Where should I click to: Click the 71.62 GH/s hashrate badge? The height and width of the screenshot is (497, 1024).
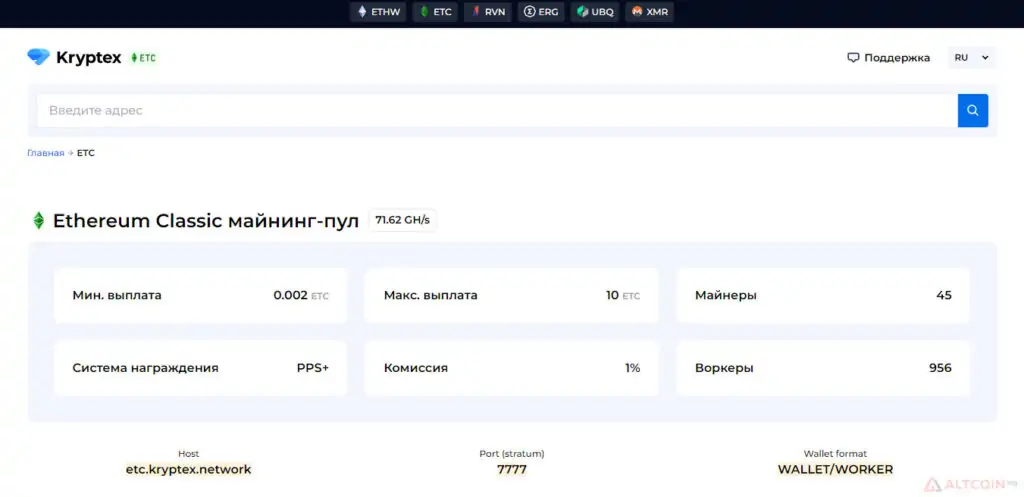click(402, 220)
